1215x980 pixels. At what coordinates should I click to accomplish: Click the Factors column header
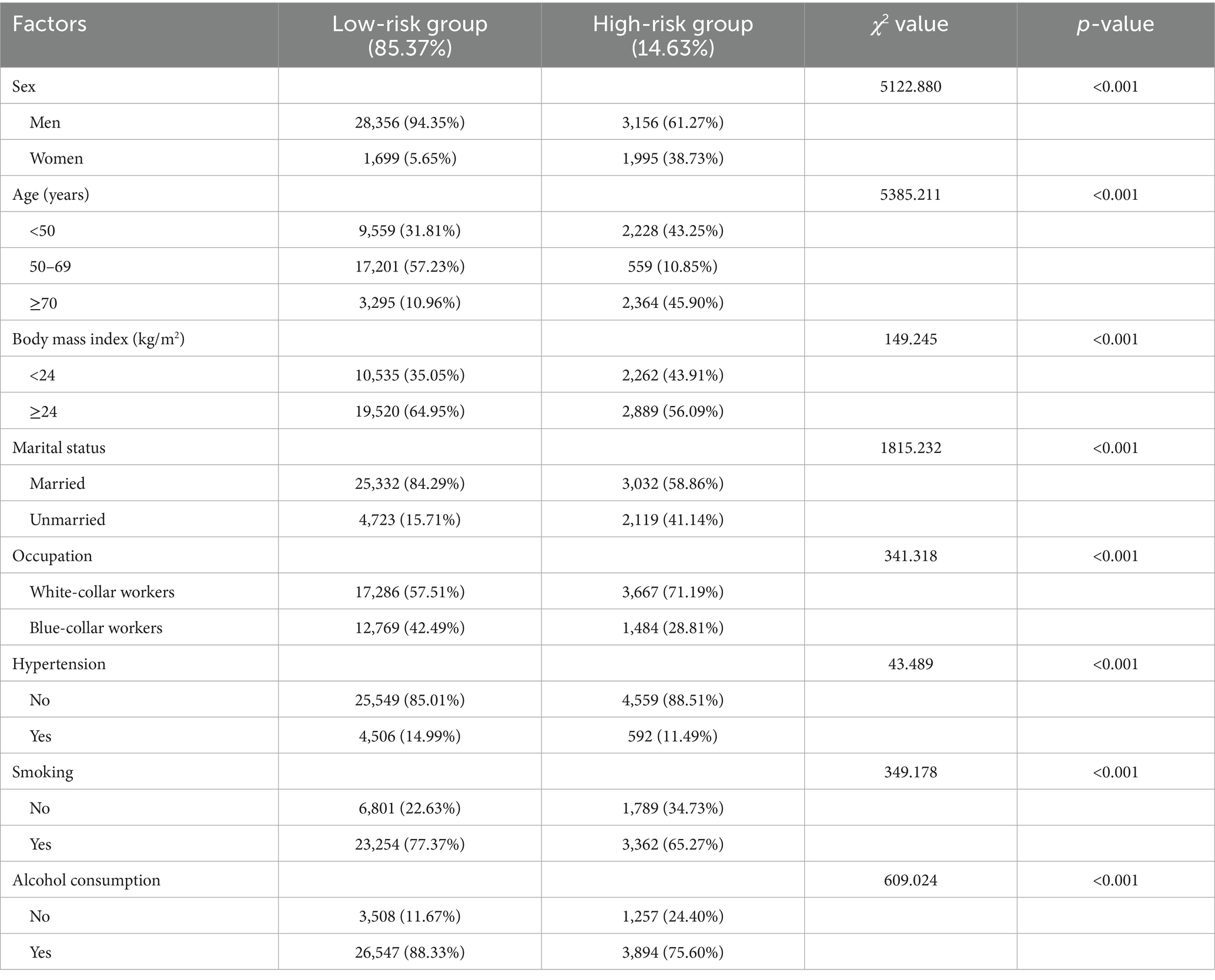pyautogui.click(x=49, y=25)
